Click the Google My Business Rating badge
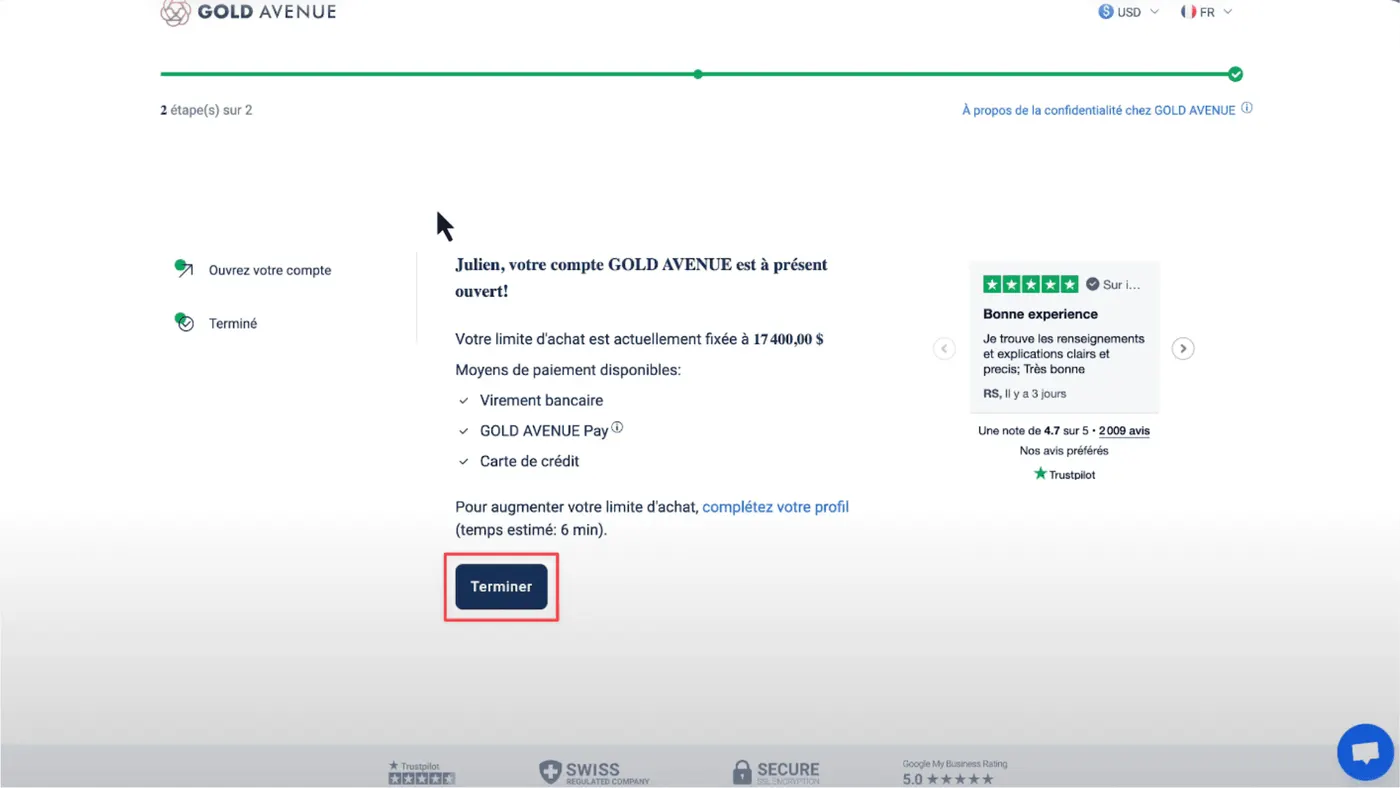 coord(955,772)
